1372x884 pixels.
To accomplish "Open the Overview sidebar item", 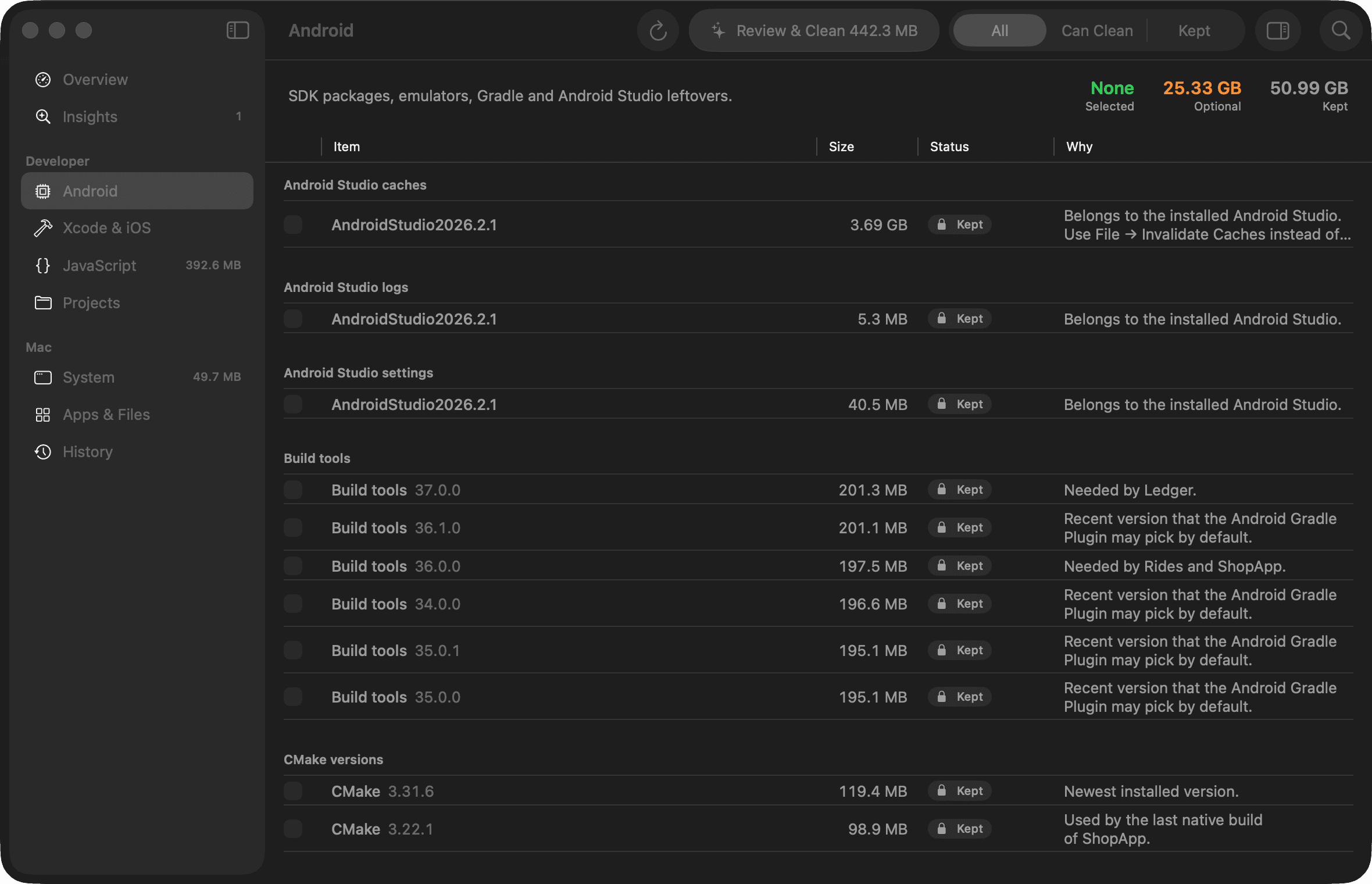I will [137, 80].
